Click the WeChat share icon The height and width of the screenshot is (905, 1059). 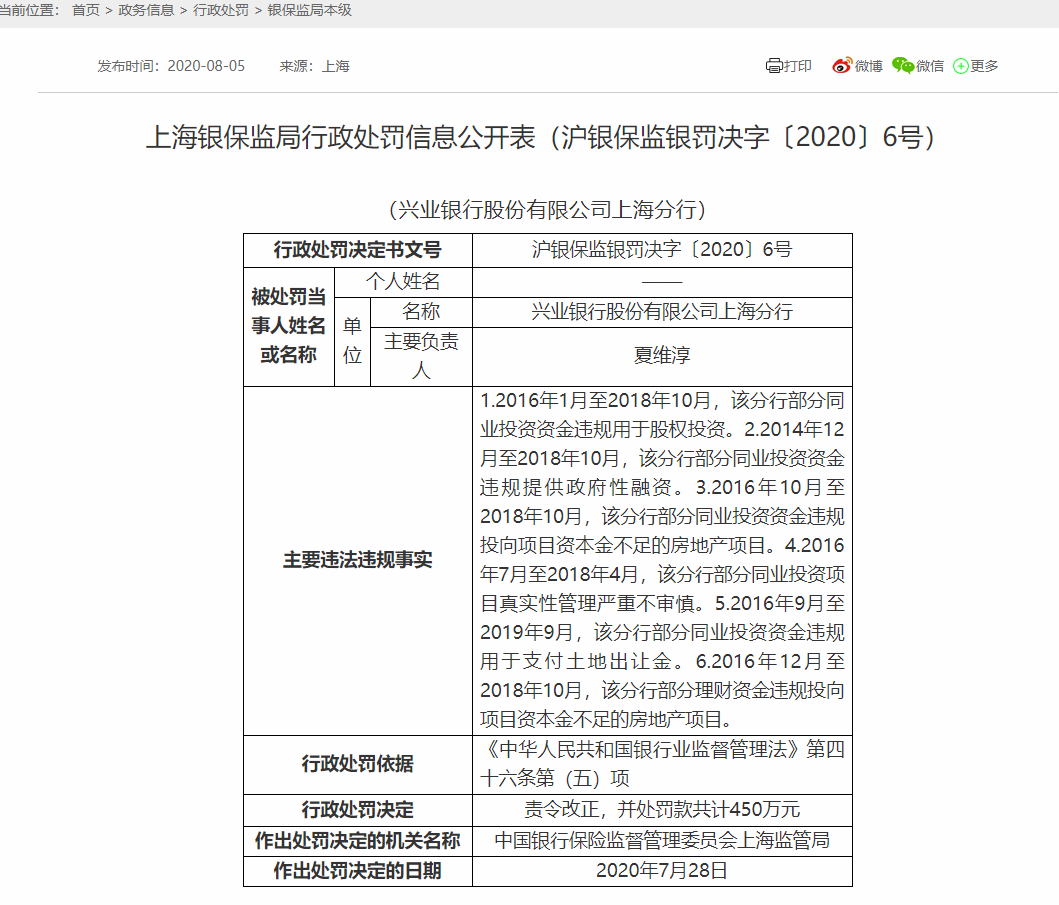pos(903,66)
